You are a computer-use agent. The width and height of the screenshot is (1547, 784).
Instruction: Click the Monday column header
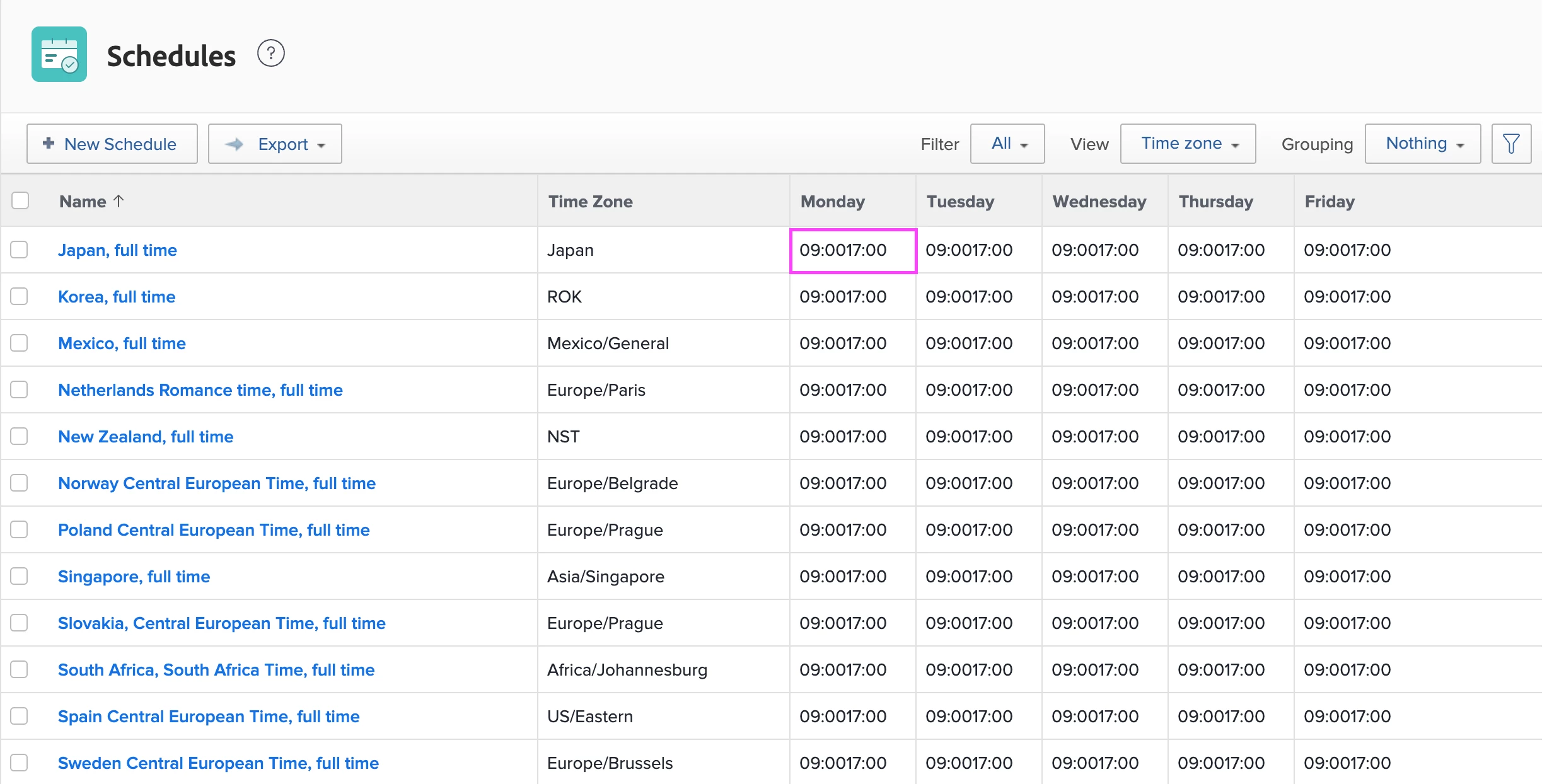(832, 202)
